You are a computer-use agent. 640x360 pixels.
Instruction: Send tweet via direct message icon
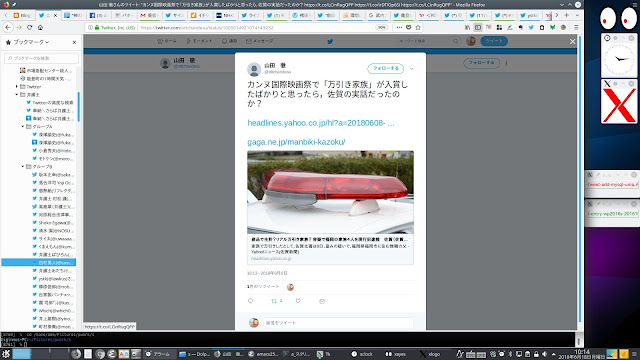tap(322, 301)
